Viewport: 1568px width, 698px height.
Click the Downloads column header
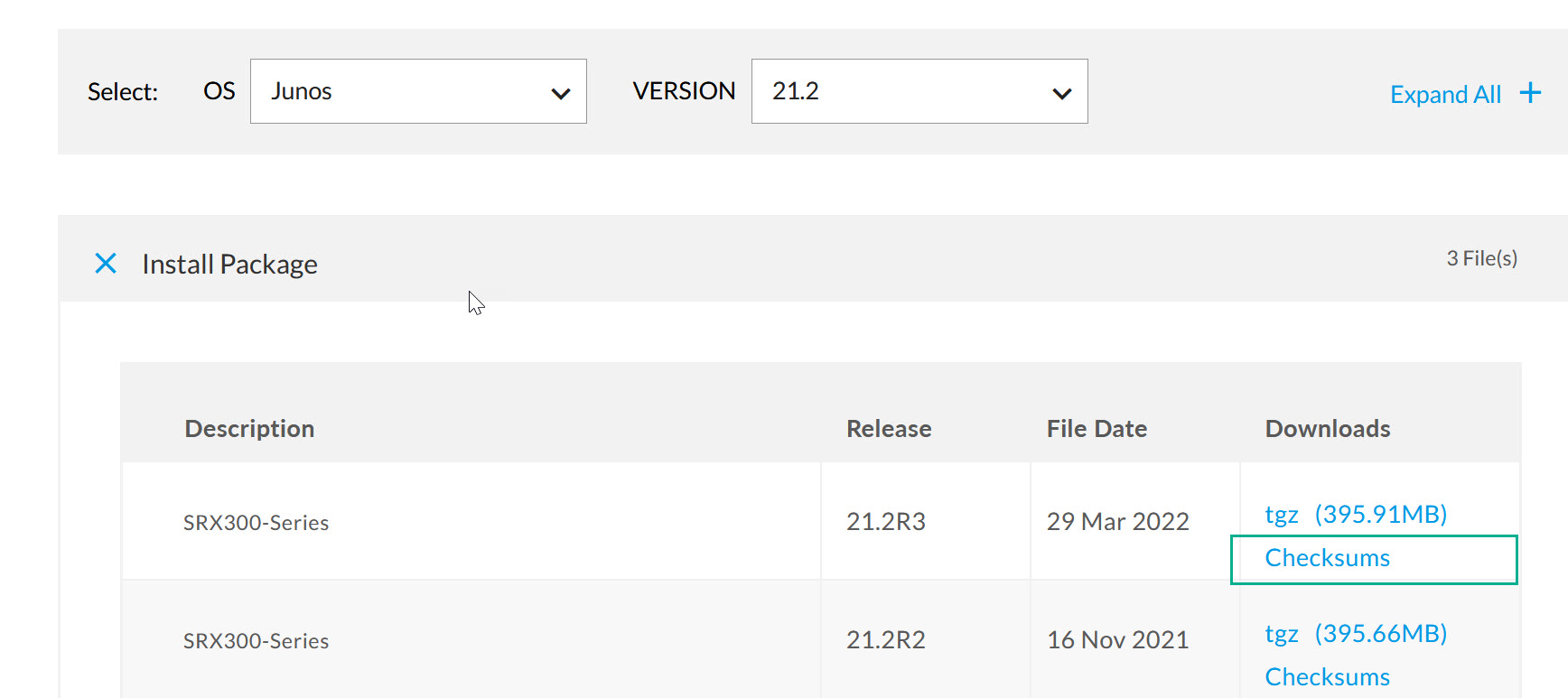tap(1327, 428)
